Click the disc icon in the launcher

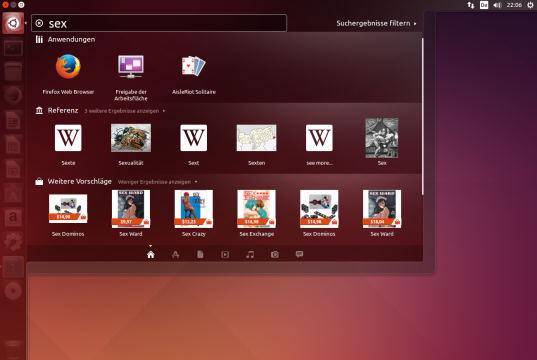point(13,291)
